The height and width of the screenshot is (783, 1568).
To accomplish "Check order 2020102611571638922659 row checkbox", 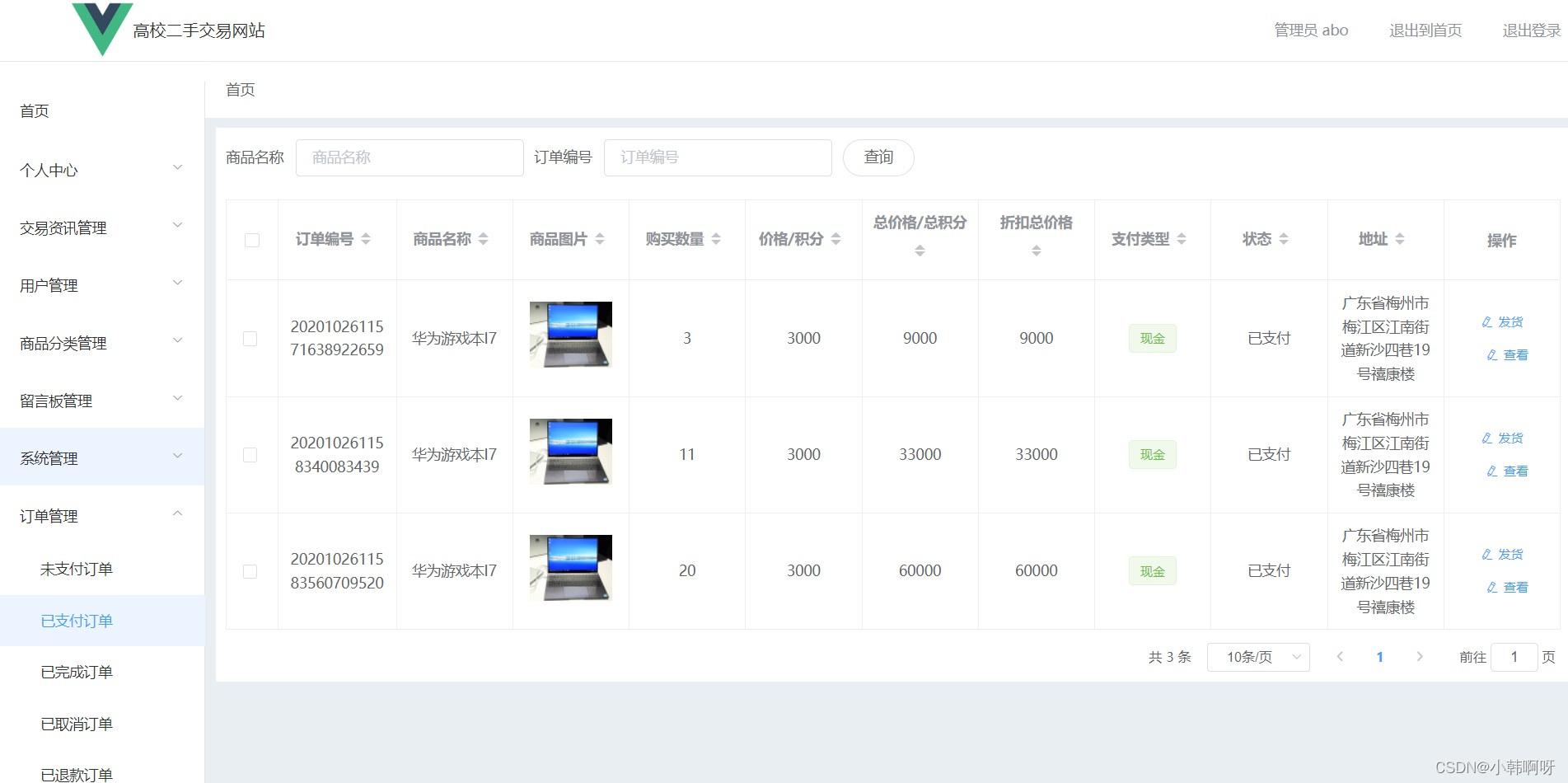I will [250, 339].
